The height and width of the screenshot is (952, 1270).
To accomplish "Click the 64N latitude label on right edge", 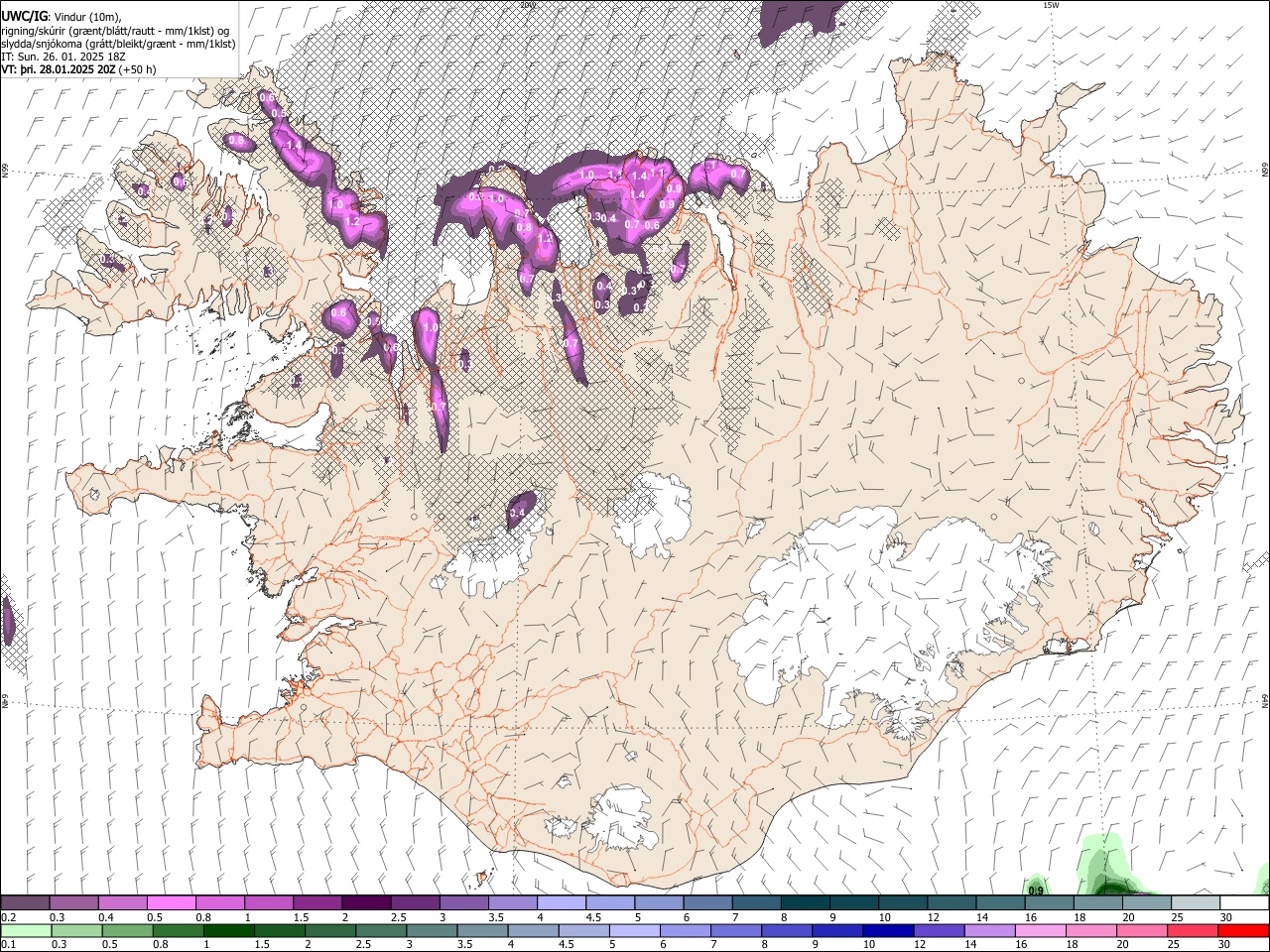I will 1265,700.
